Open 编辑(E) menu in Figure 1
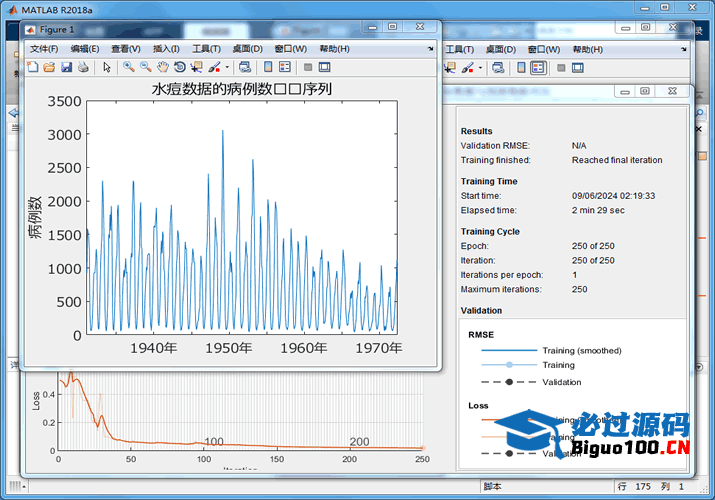This screenshot has width=715, height=500. (85, 49)
